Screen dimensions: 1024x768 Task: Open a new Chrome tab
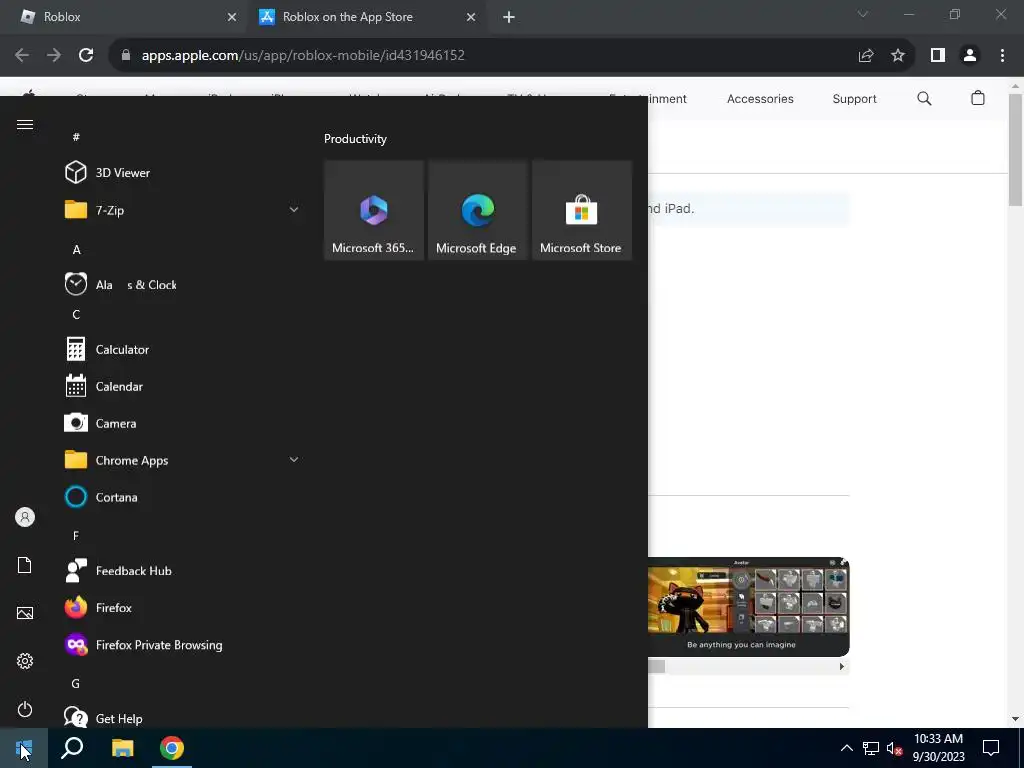tap(509, 17)
